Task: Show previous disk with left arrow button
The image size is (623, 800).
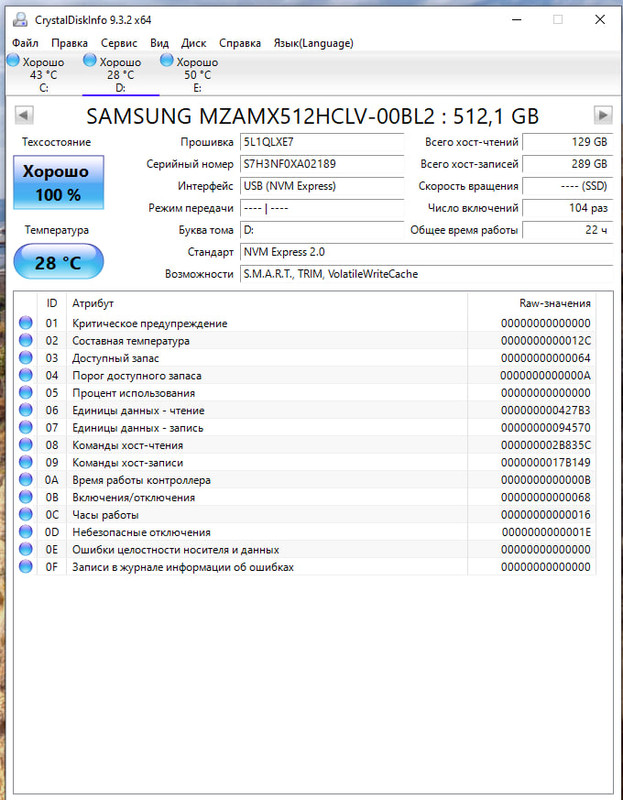Action: 24,115
